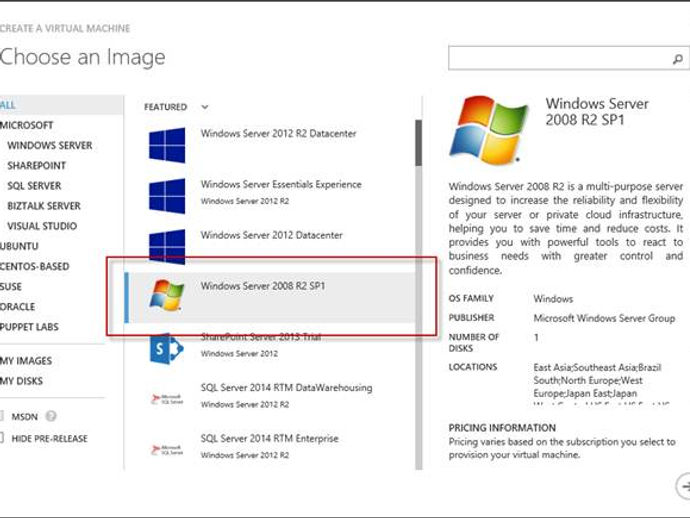Click Windows Server 2012 Datacenter logo
The height and width of the screenshot is (518, 690).
167,246
